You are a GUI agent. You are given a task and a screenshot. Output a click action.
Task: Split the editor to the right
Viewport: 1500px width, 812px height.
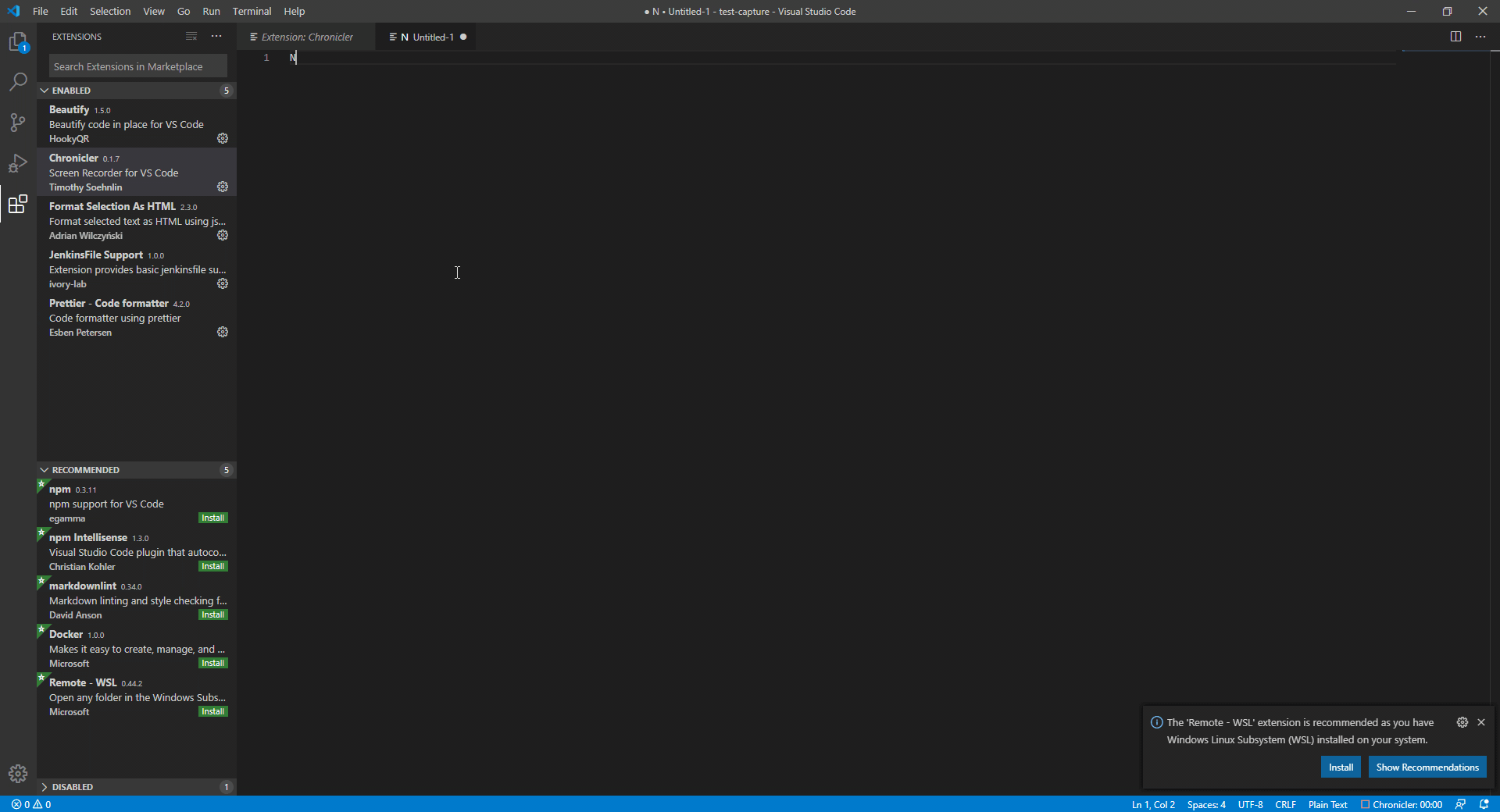click(x=1455, y=37)
